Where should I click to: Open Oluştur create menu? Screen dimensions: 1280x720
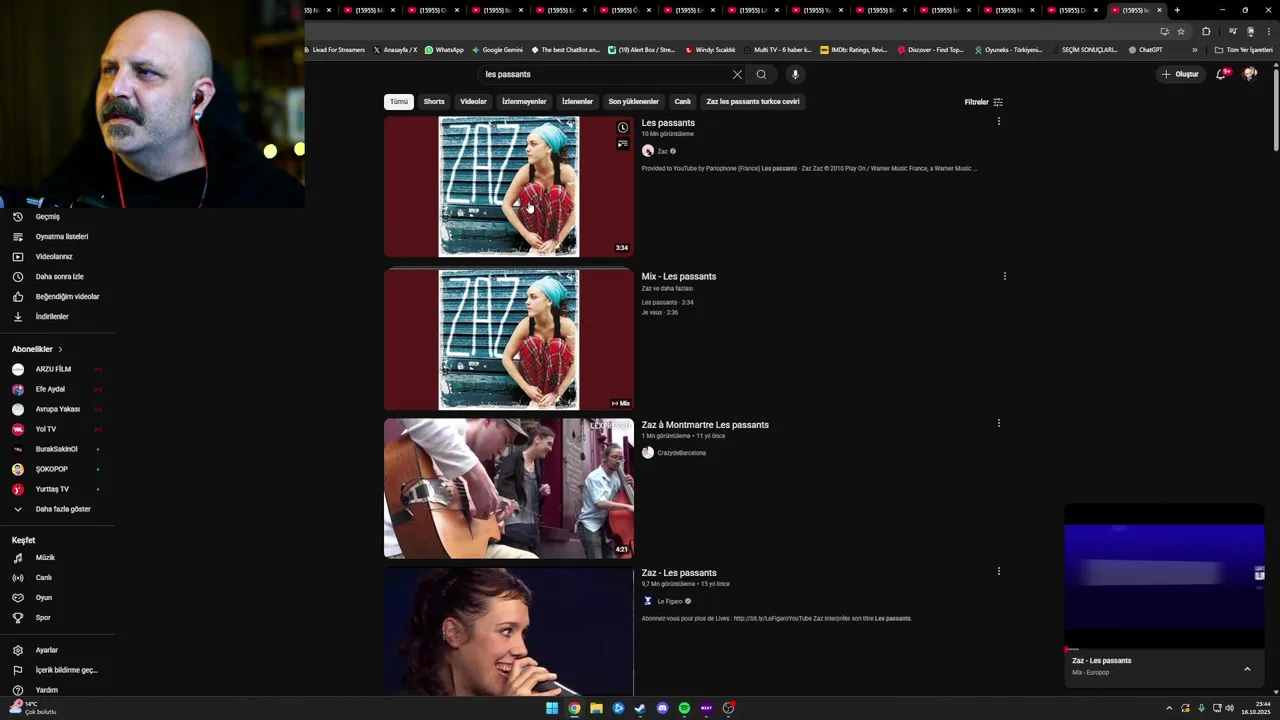[1180, 74]
